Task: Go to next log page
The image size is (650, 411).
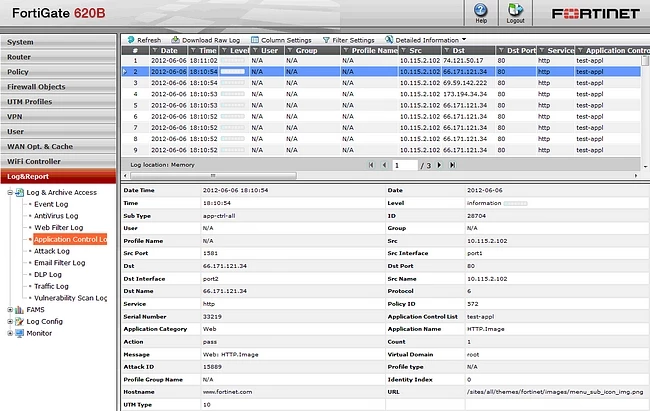Action: point(439,165)
